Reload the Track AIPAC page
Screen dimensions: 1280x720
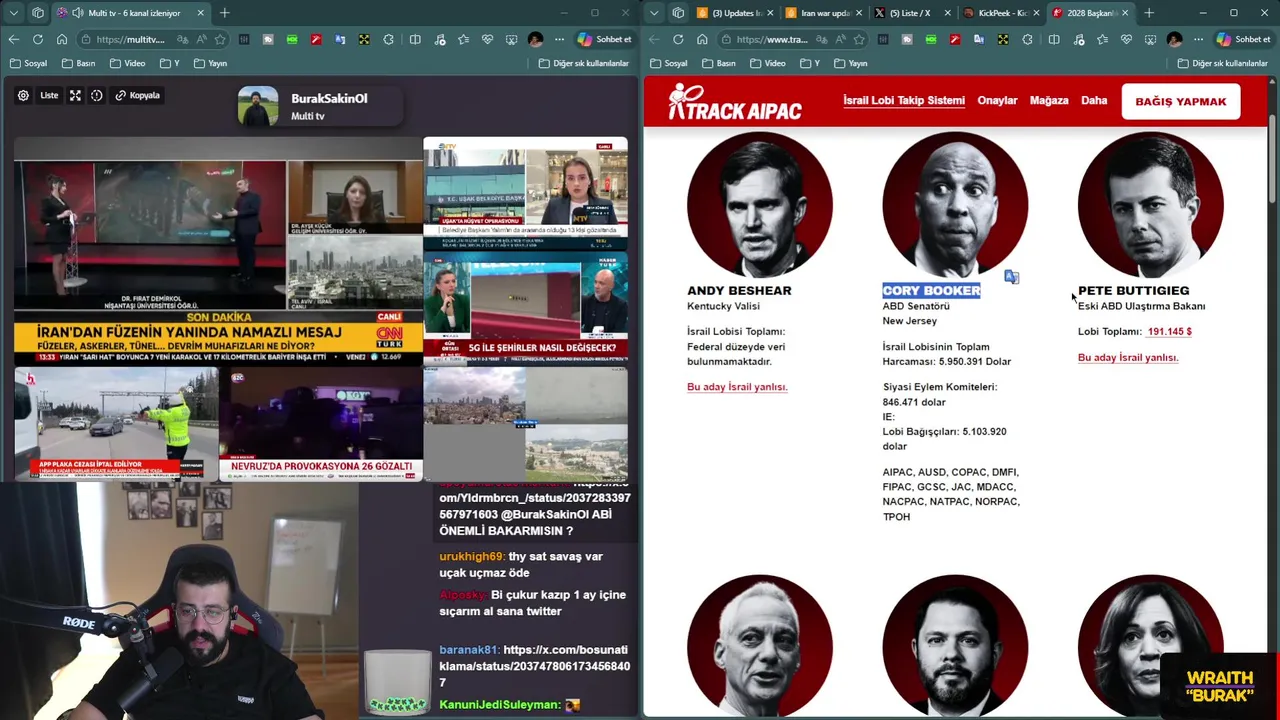pos(678,39)
